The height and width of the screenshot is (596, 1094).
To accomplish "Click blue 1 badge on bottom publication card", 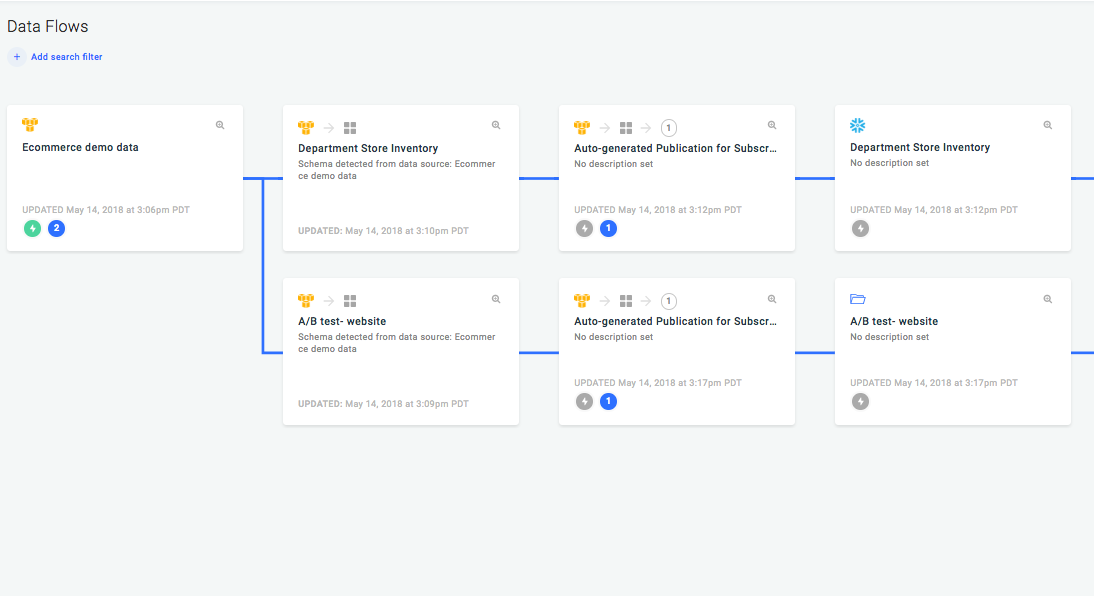I will point(608,401).
